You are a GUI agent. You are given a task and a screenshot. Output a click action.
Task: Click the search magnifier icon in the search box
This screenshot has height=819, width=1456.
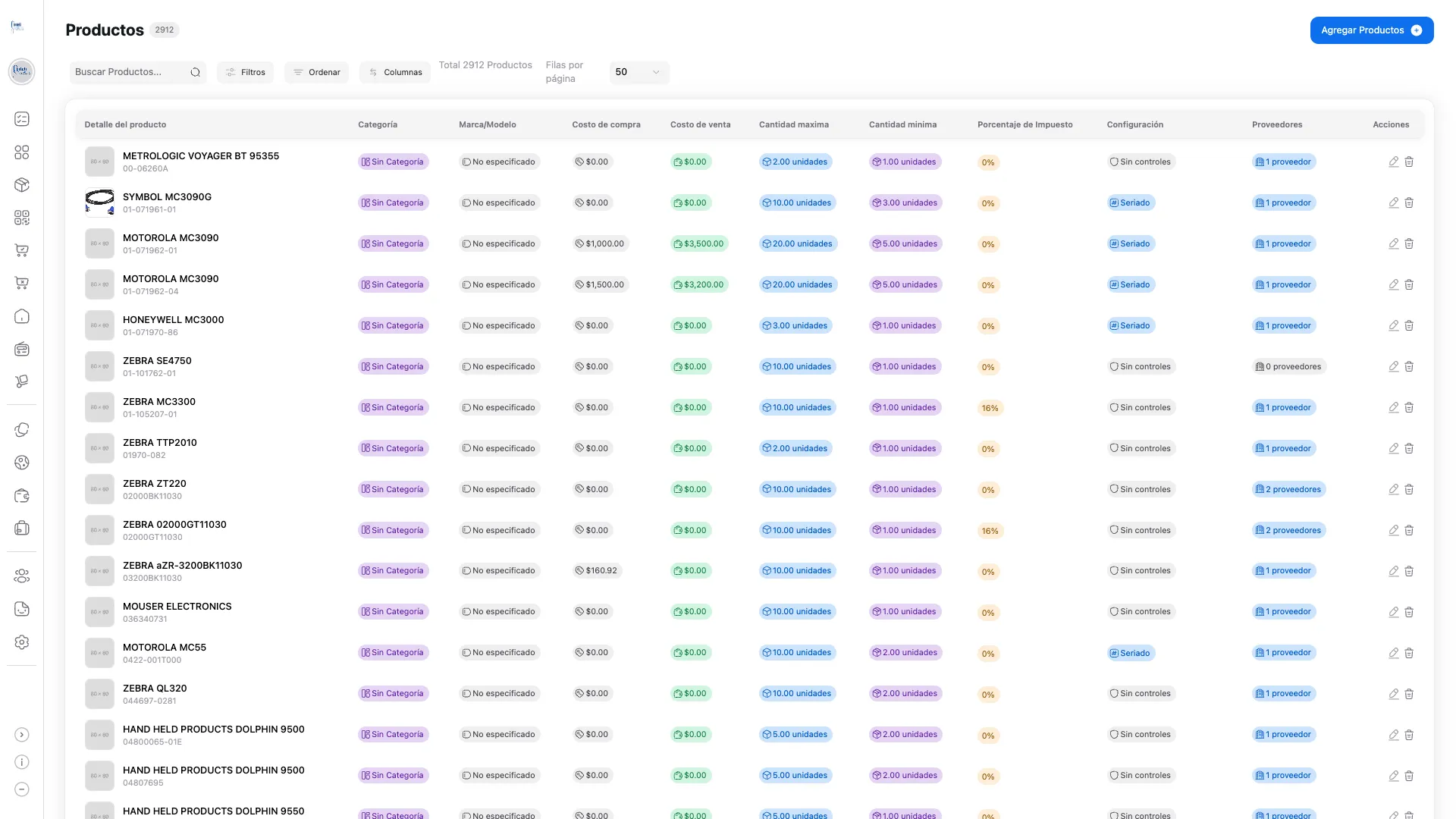pyautogui.click(x=195, y=72)
